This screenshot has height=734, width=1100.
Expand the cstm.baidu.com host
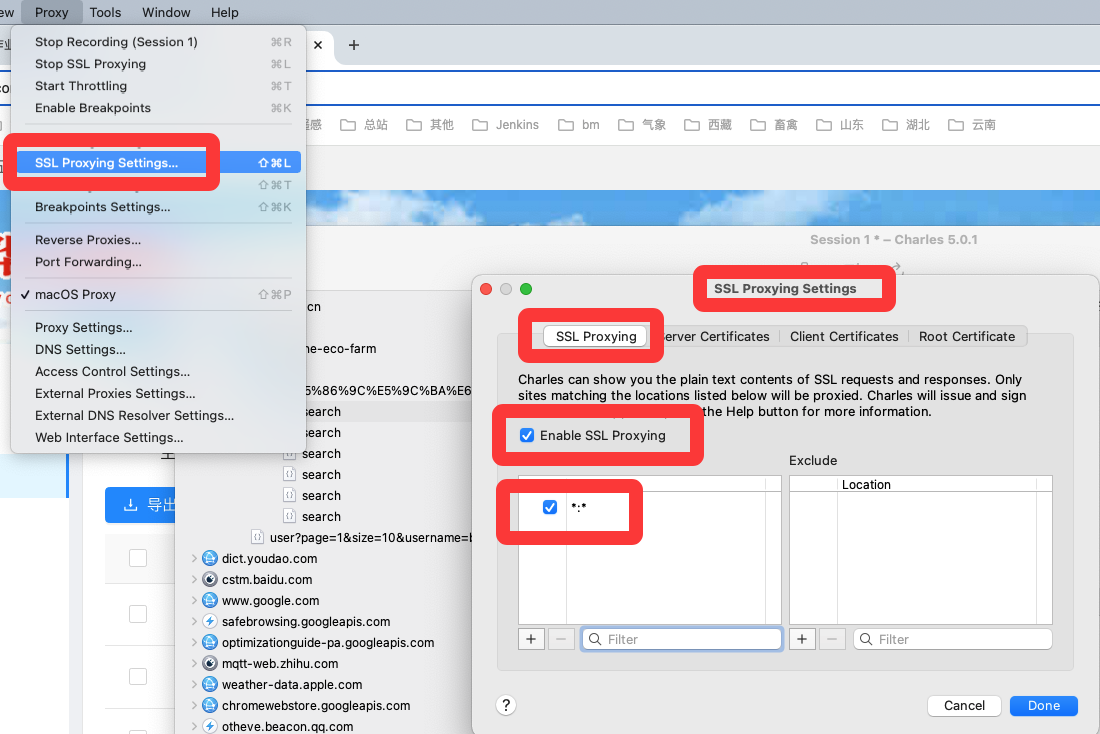194,580
